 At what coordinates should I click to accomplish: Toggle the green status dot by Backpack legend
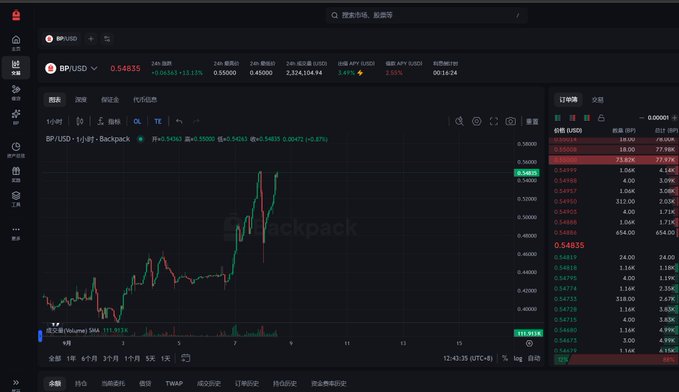pyautogui.click(x=140, y=139)
